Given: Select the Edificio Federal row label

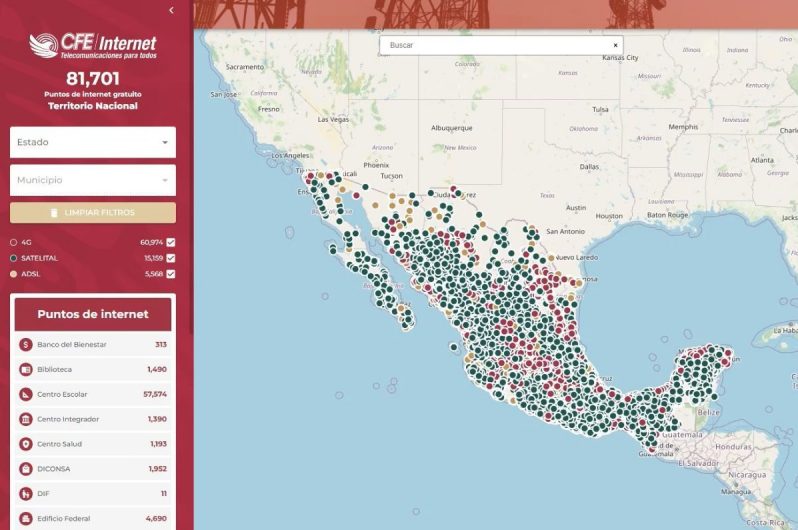Looking at the screenshot, I should click(x=64, y=519).
